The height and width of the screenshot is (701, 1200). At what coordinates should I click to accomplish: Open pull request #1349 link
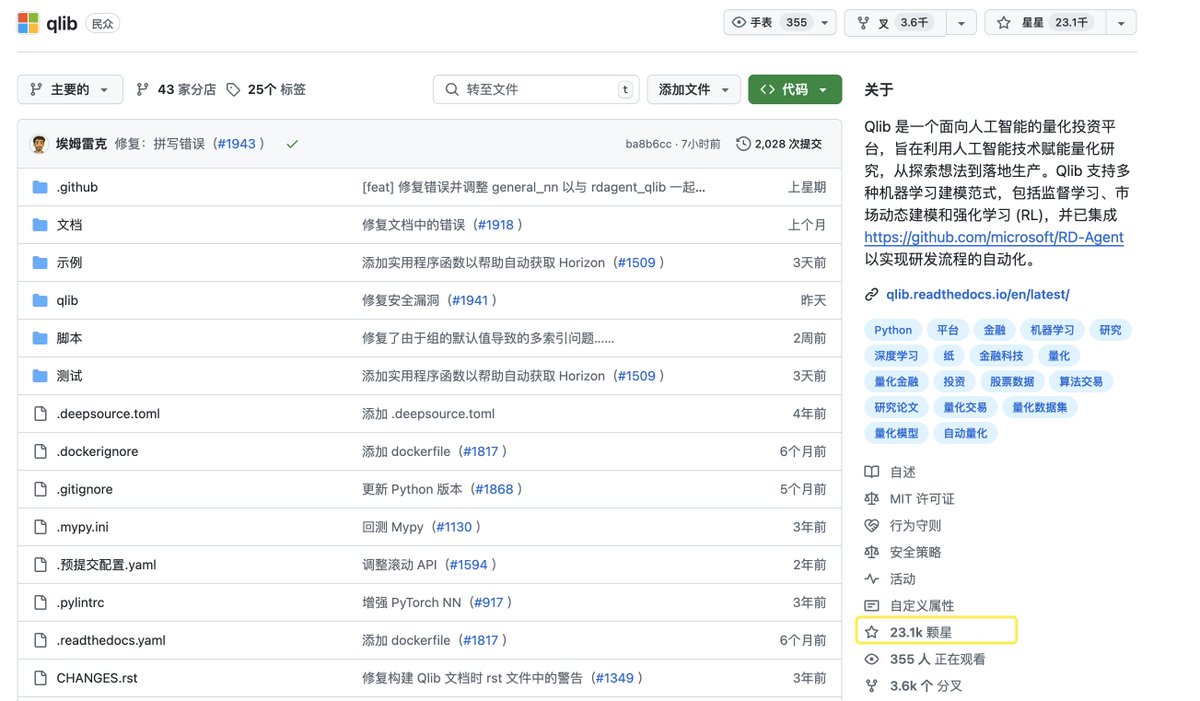614,678
